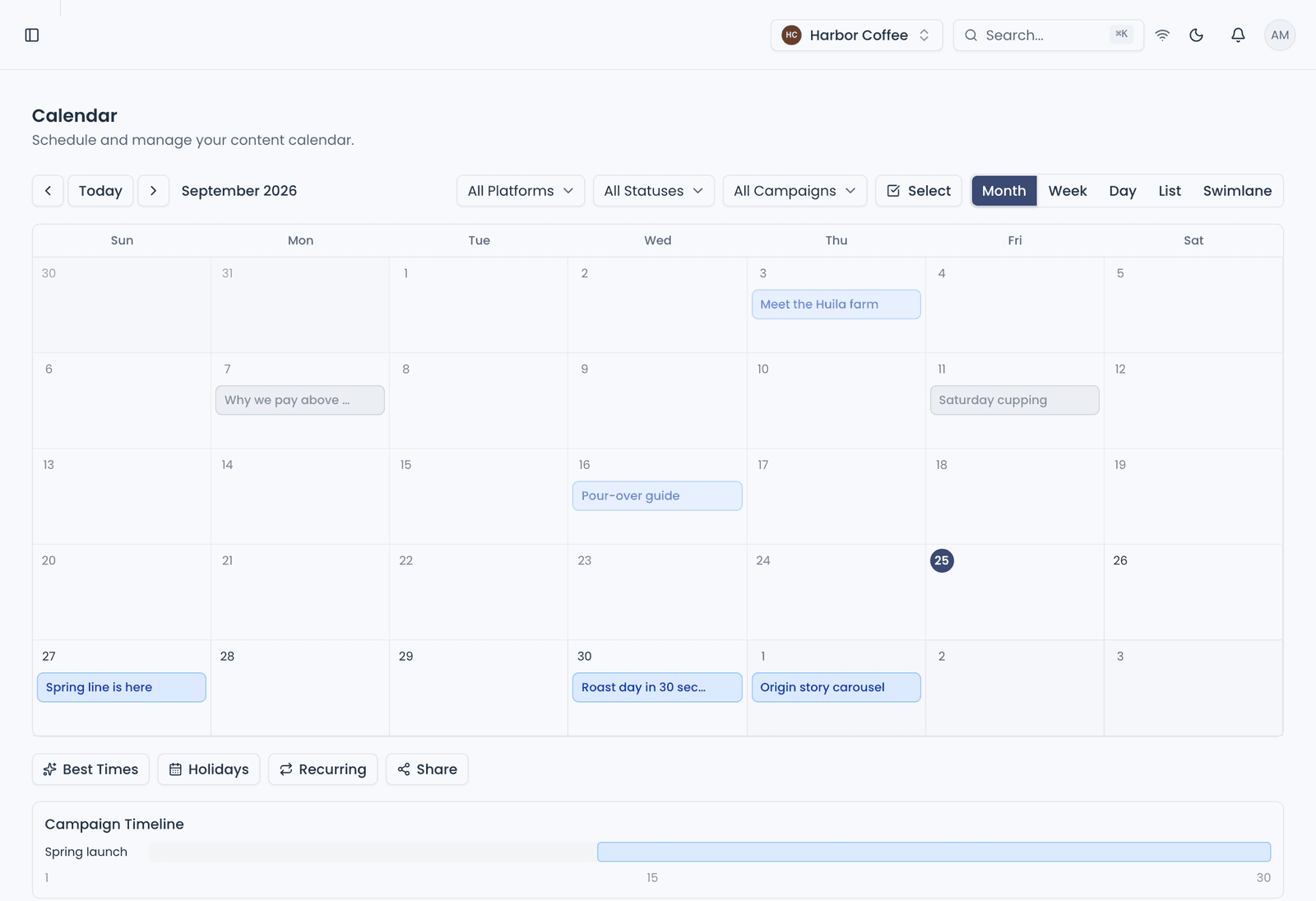This screenshot has height=901, width=1316.
Task: Select date 28 cell
Action: point(300,688)
